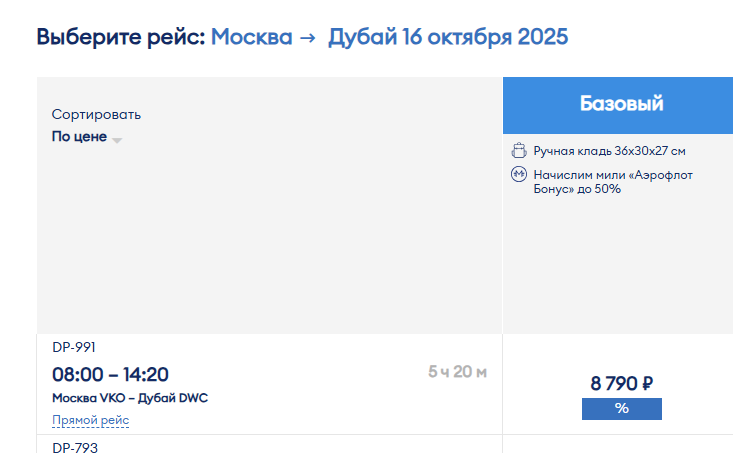Click the 5 ч 20 м duration

457,372
